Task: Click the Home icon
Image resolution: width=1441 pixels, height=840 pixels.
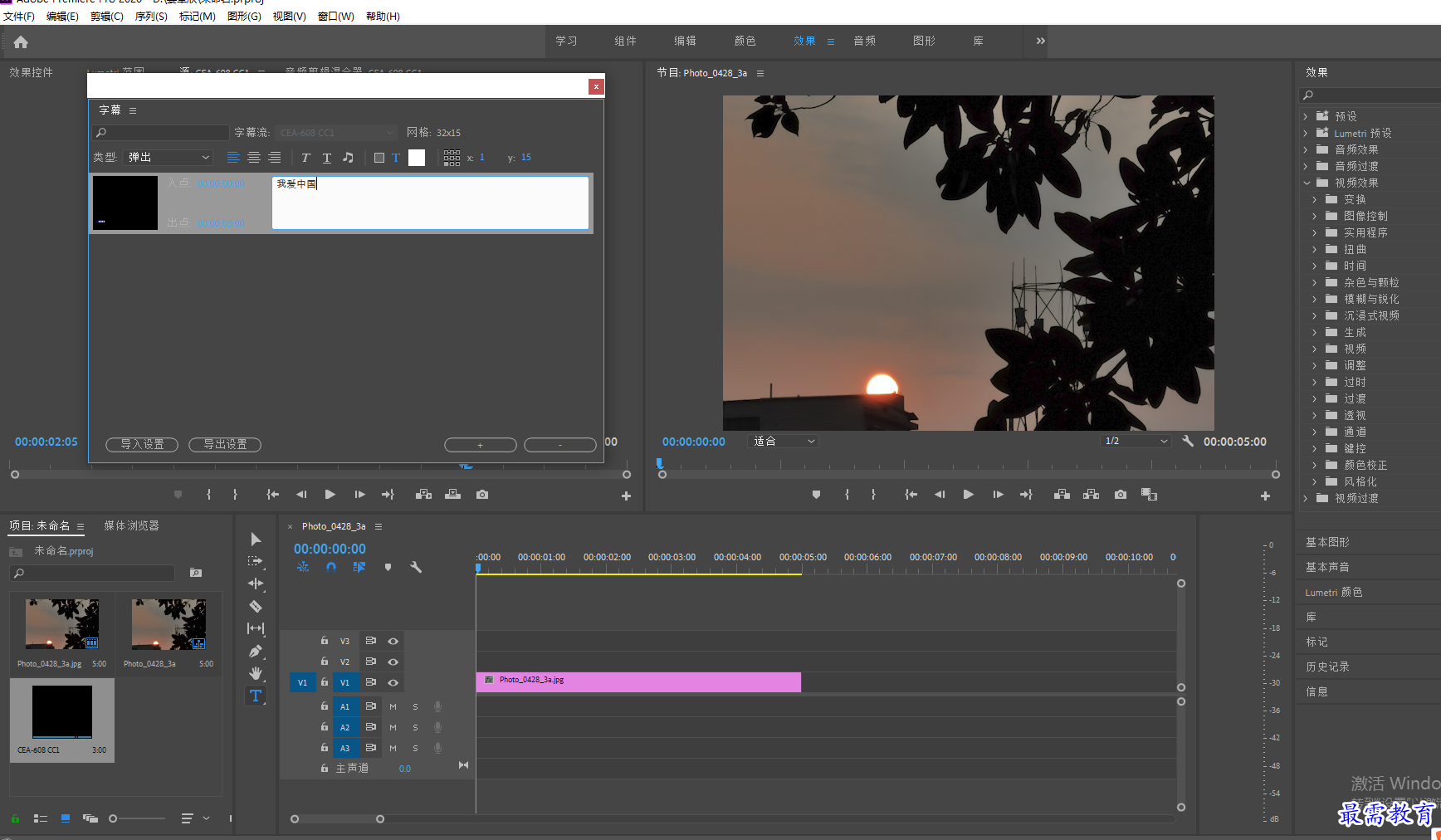Action: point(21,42)
